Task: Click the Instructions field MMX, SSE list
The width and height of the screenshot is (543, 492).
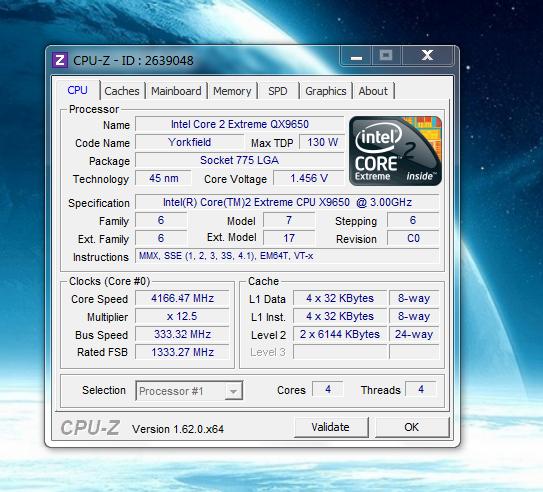Action: pos(287,256)
